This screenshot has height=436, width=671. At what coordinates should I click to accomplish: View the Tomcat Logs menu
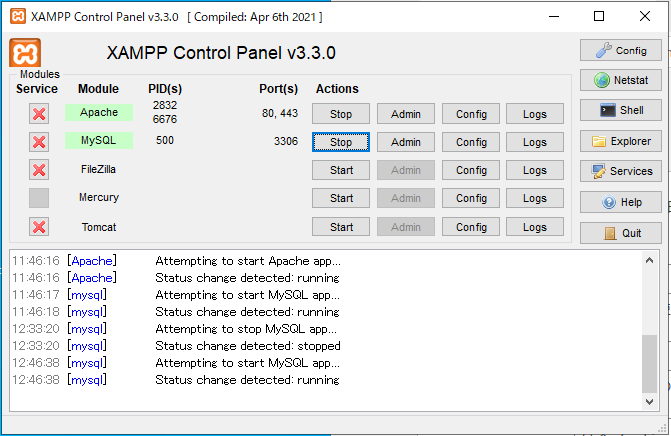[x=534, y=227]
